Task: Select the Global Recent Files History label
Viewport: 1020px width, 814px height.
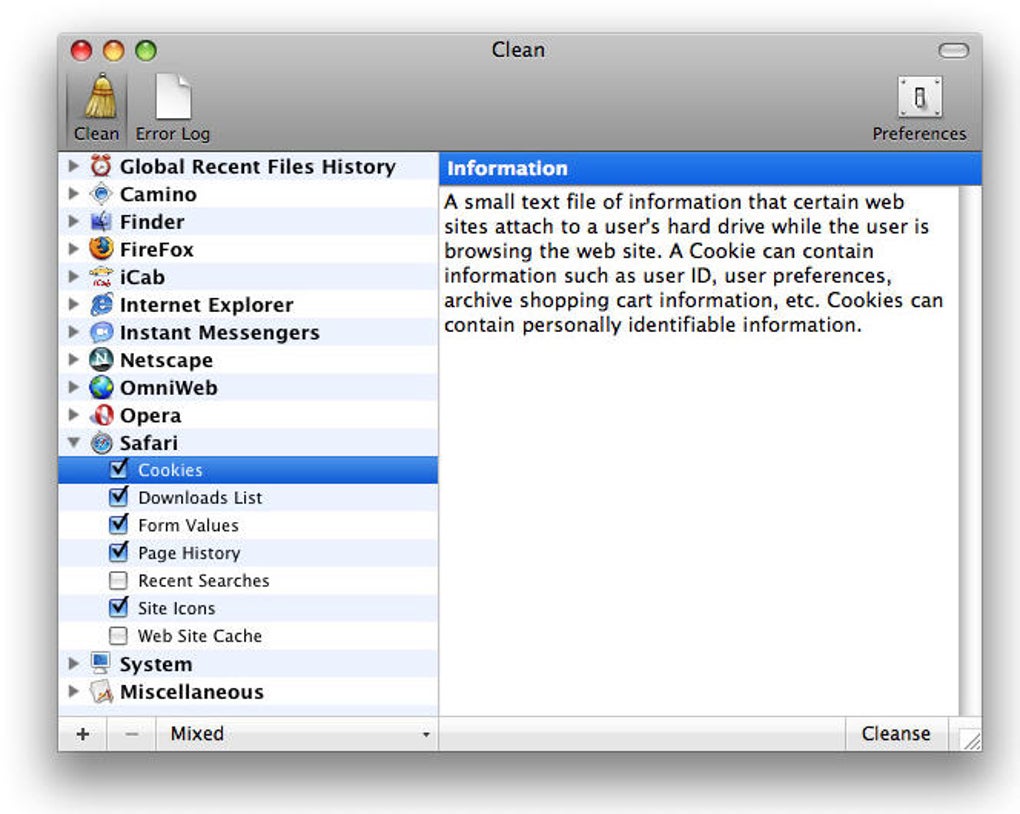Action: 258,167
